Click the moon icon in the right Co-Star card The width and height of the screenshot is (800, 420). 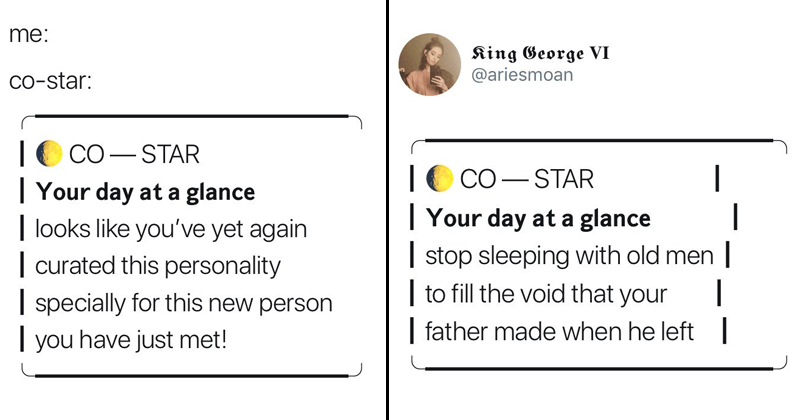point(438,180)
